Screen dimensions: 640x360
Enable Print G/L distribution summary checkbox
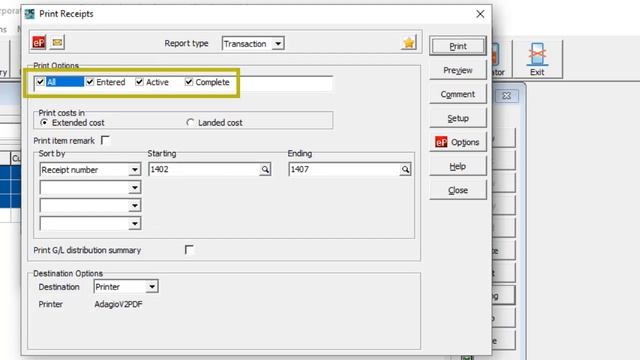pos(189,249)
